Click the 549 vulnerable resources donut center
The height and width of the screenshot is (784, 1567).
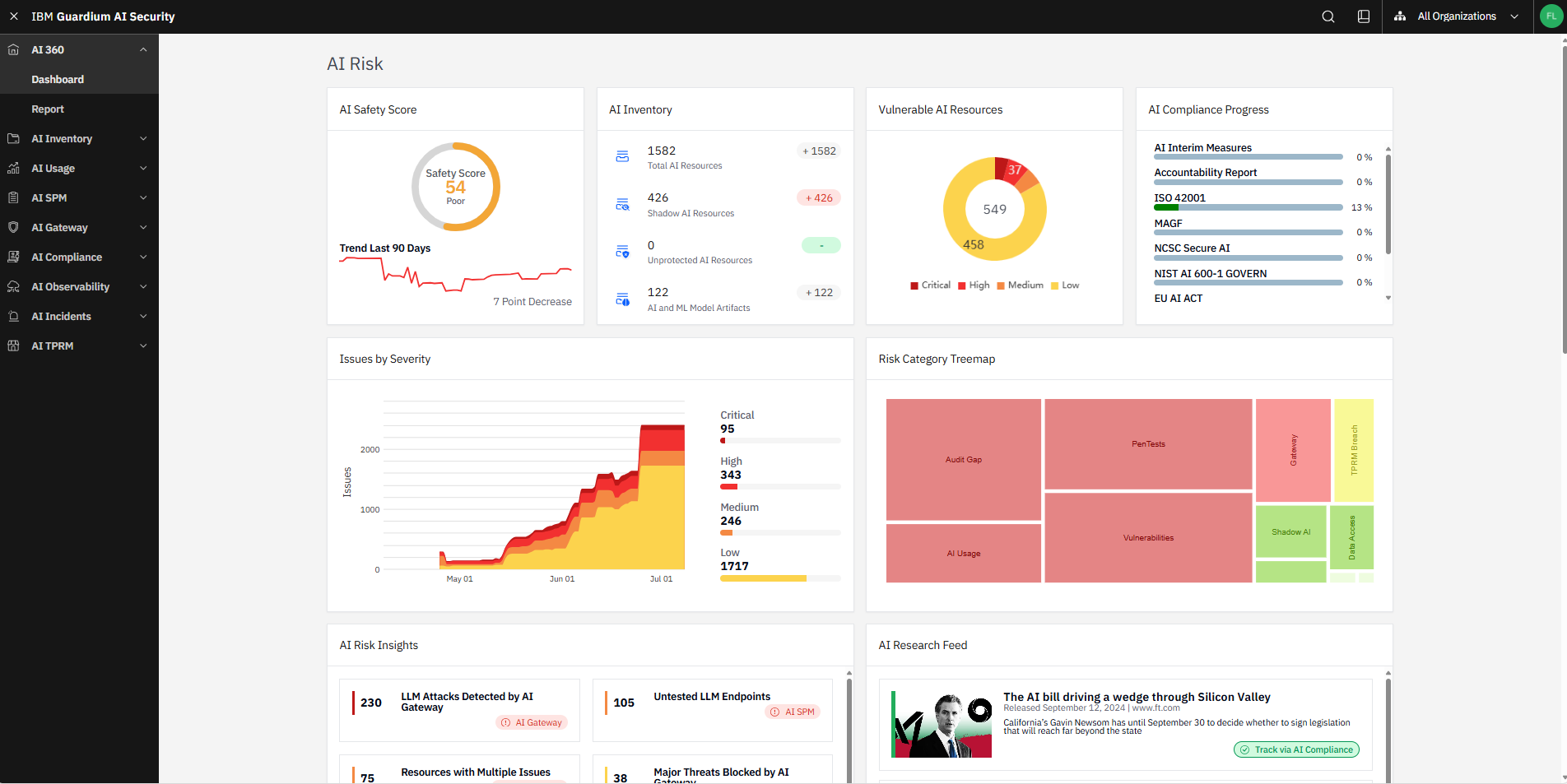coord(995,209)
